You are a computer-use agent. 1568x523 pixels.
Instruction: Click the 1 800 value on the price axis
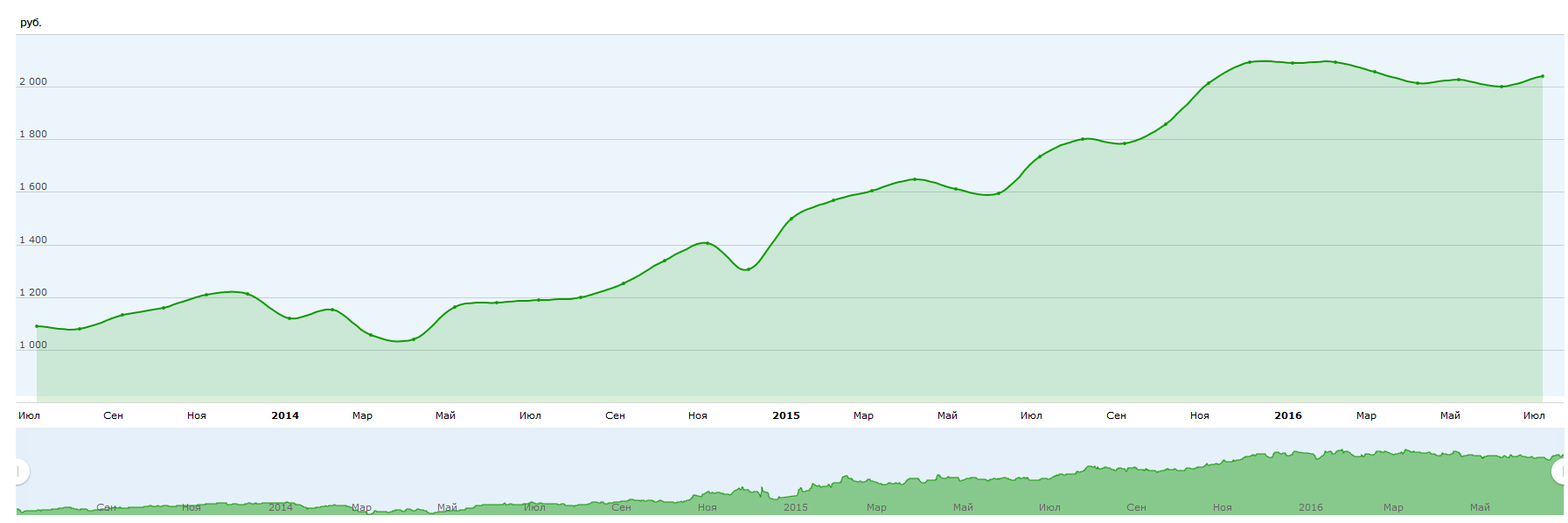pos(33,134)
